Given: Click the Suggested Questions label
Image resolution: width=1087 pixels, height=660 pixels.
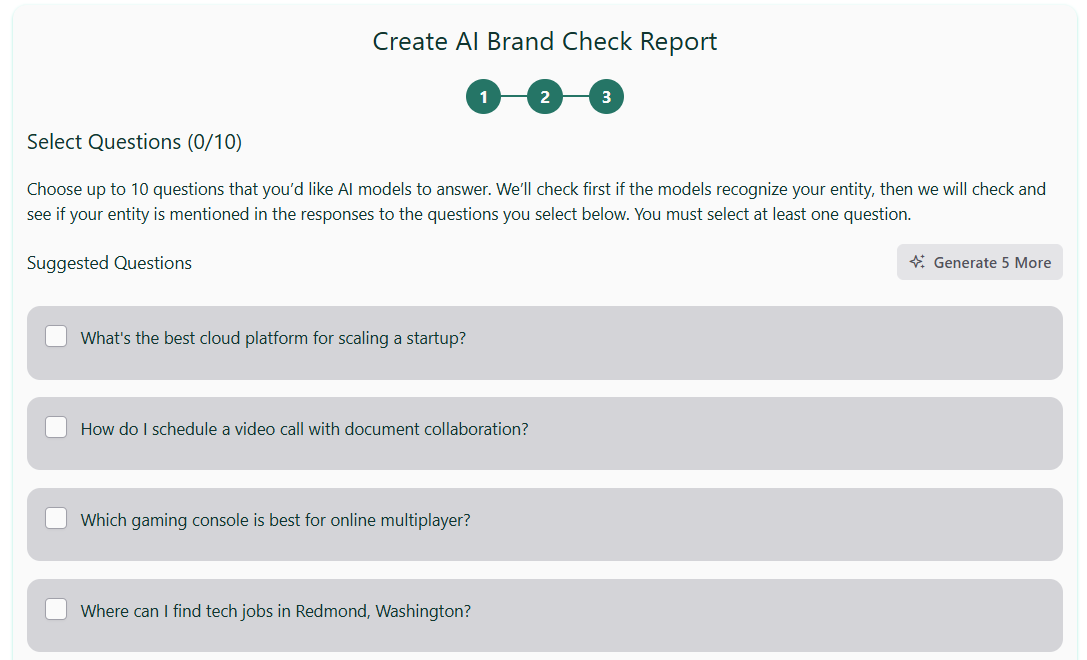Looking at the screenshot, I should tap(109, 263).
